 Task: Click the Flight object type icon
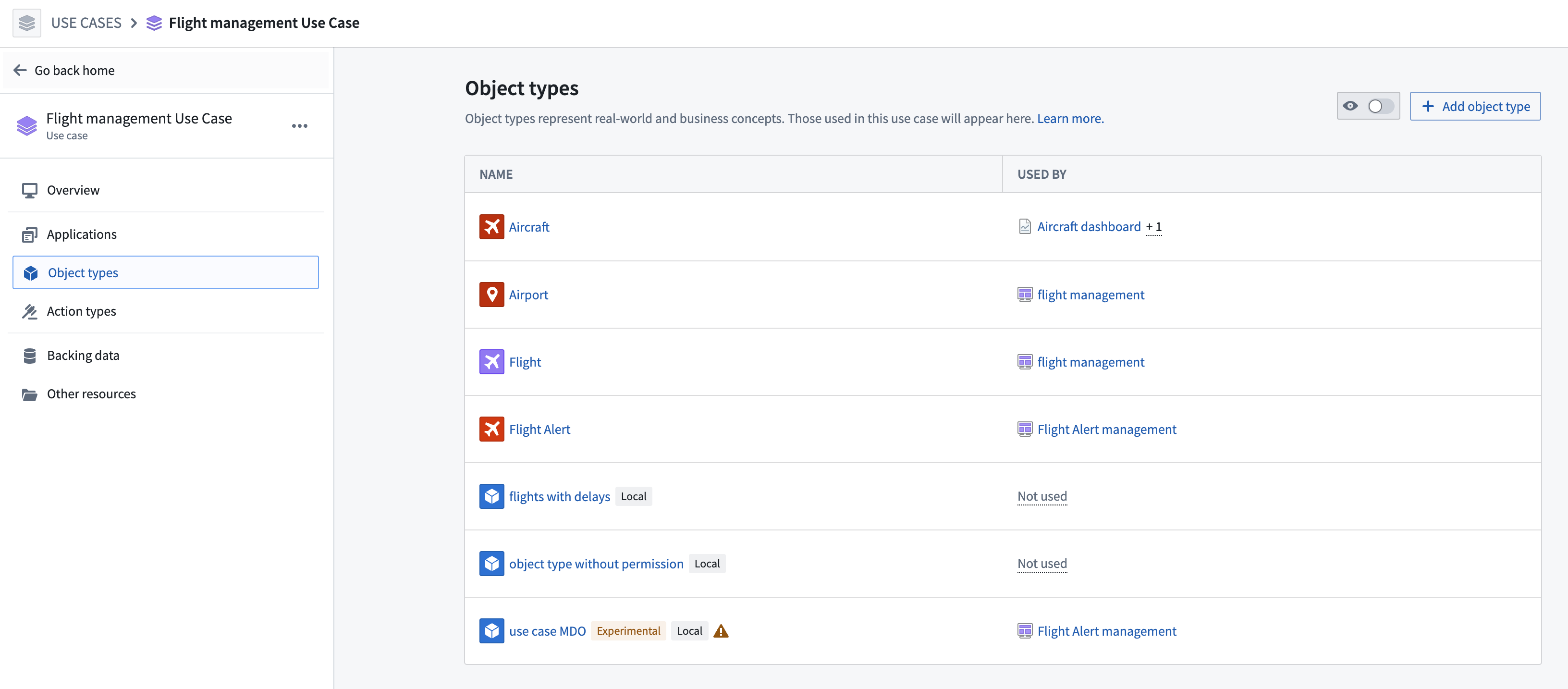pyautogui.click(x=491, y=361)
